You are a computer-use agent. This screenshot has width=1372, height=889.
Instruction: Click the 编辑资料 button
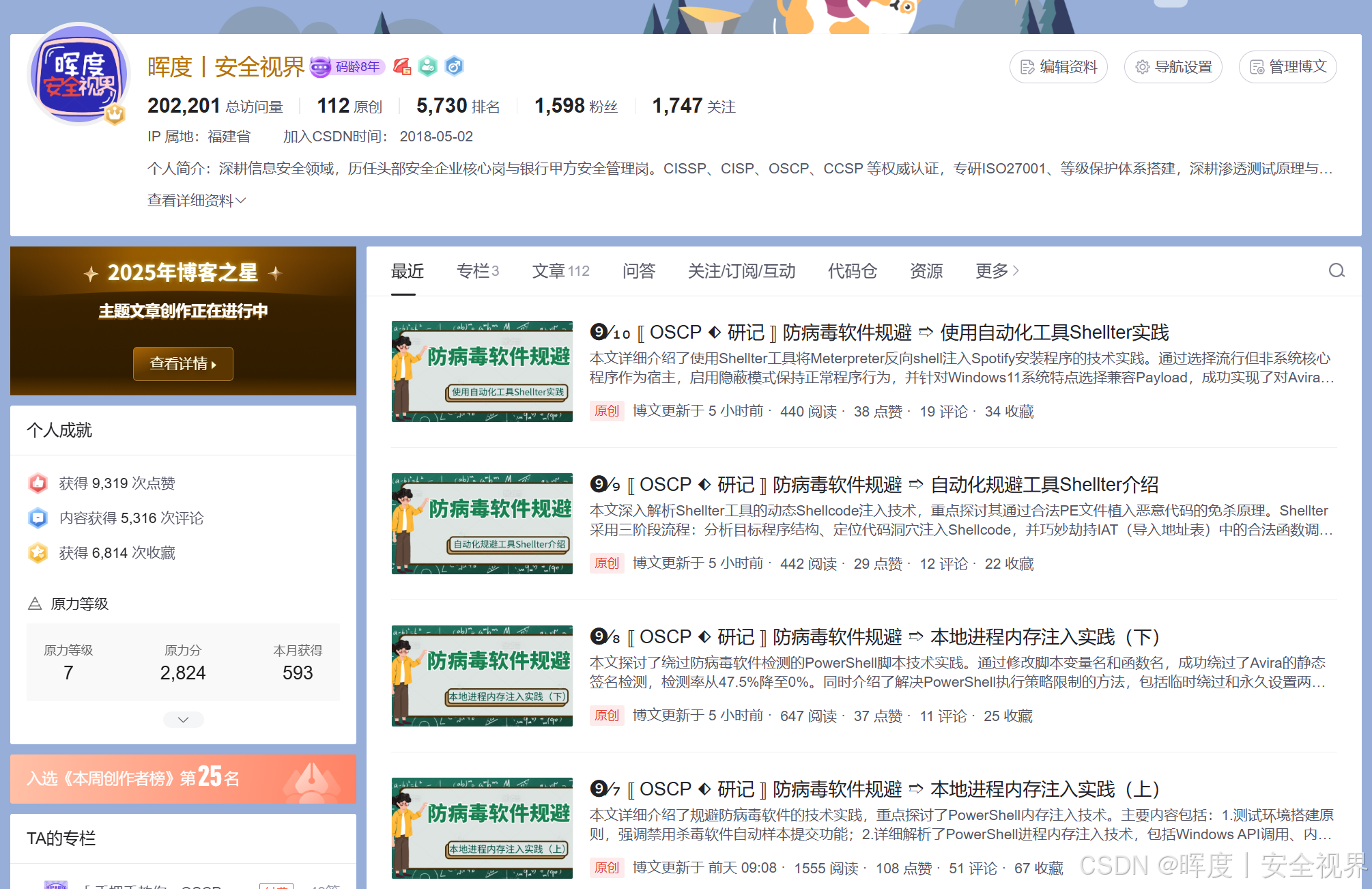coord(1058,67)
